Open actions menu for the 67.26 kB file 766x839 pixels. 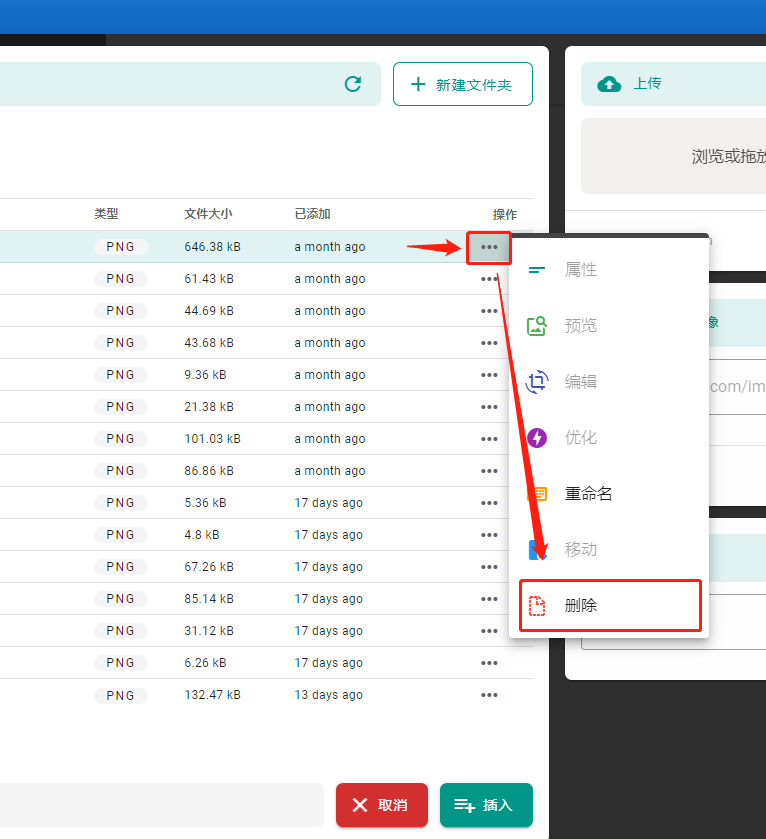coord(489,567)
